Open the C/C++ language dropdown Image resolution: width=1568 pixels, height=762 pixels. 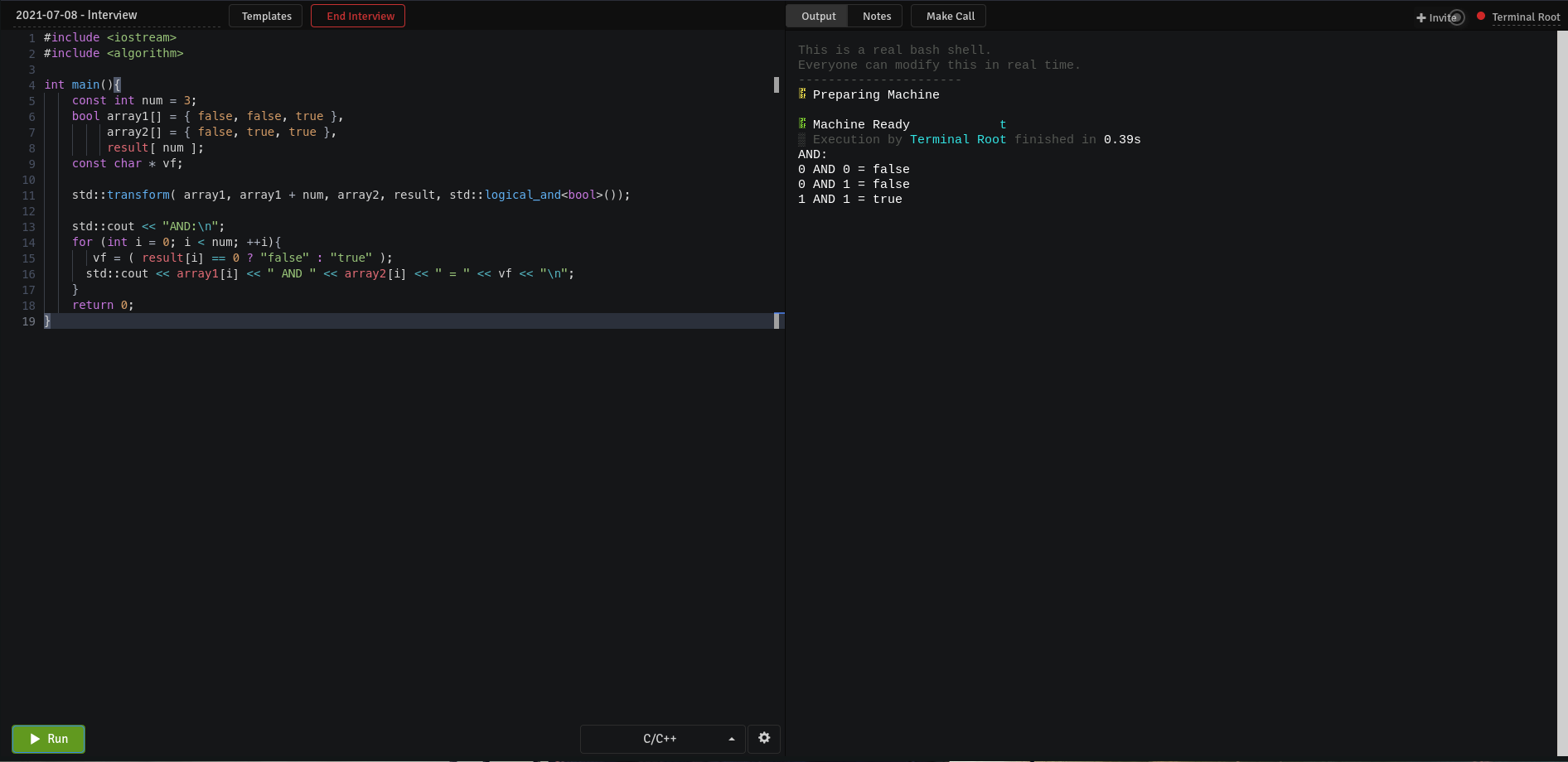[662, 739]
